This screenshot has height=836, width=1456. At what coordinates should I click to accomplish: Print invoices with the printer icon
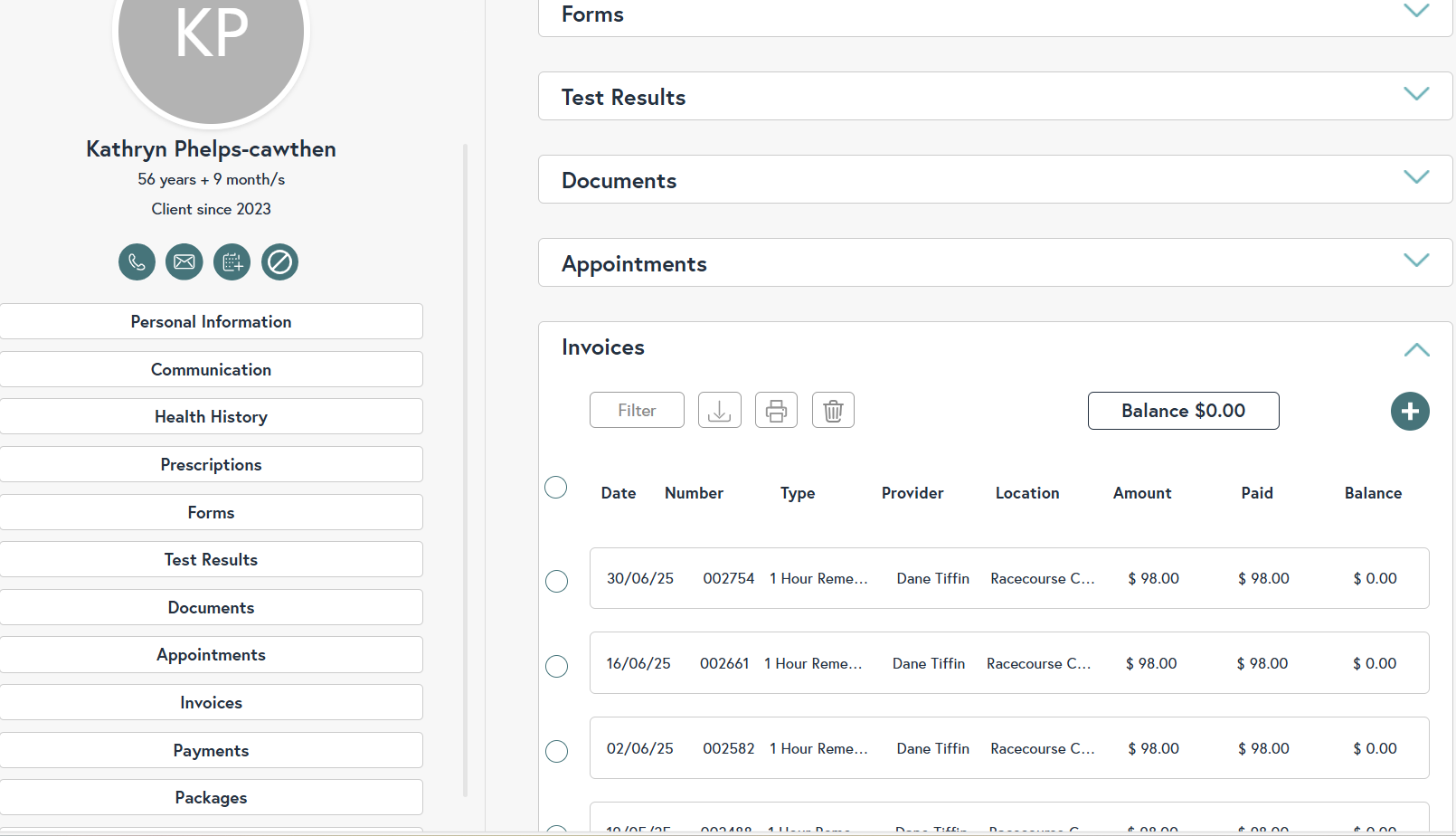776,411
